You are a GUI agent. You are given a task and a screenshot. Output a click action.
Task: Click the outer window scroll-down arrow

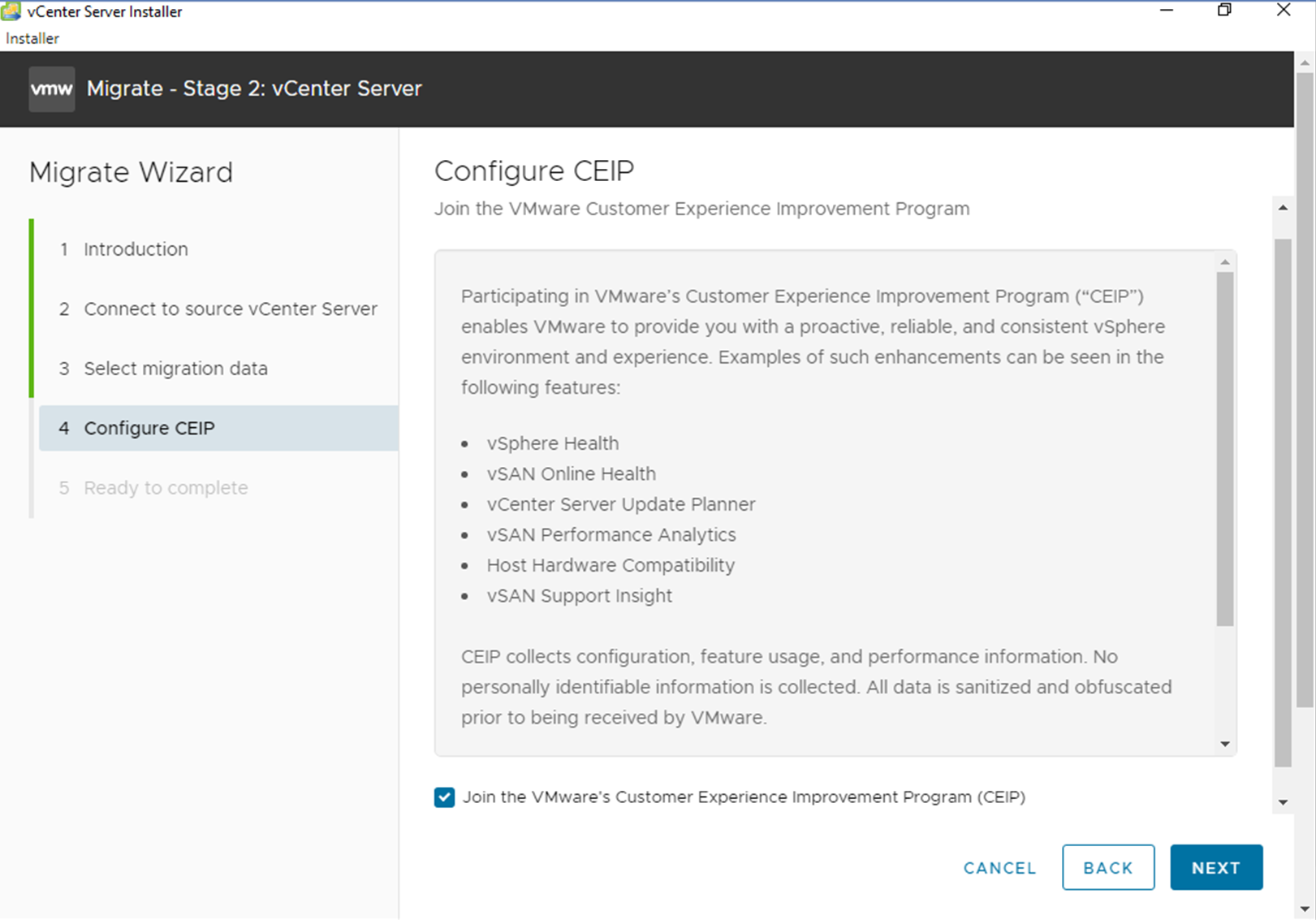pyautogui.click(x=1305, y=909)
